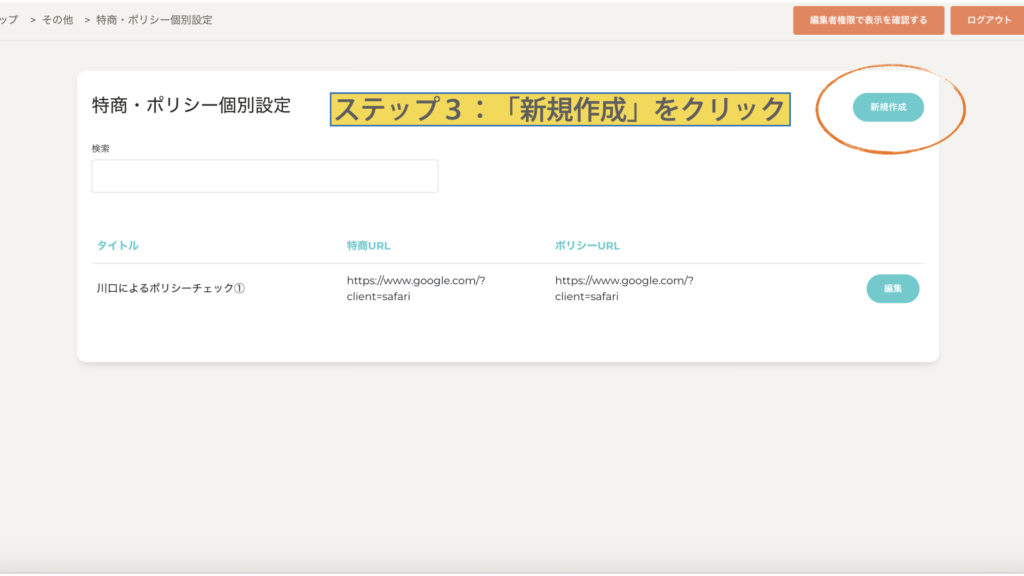This screenshot has width=1024, height=576.
Task: Click the URL value under ポリシーURL
Action: [623, 288]
